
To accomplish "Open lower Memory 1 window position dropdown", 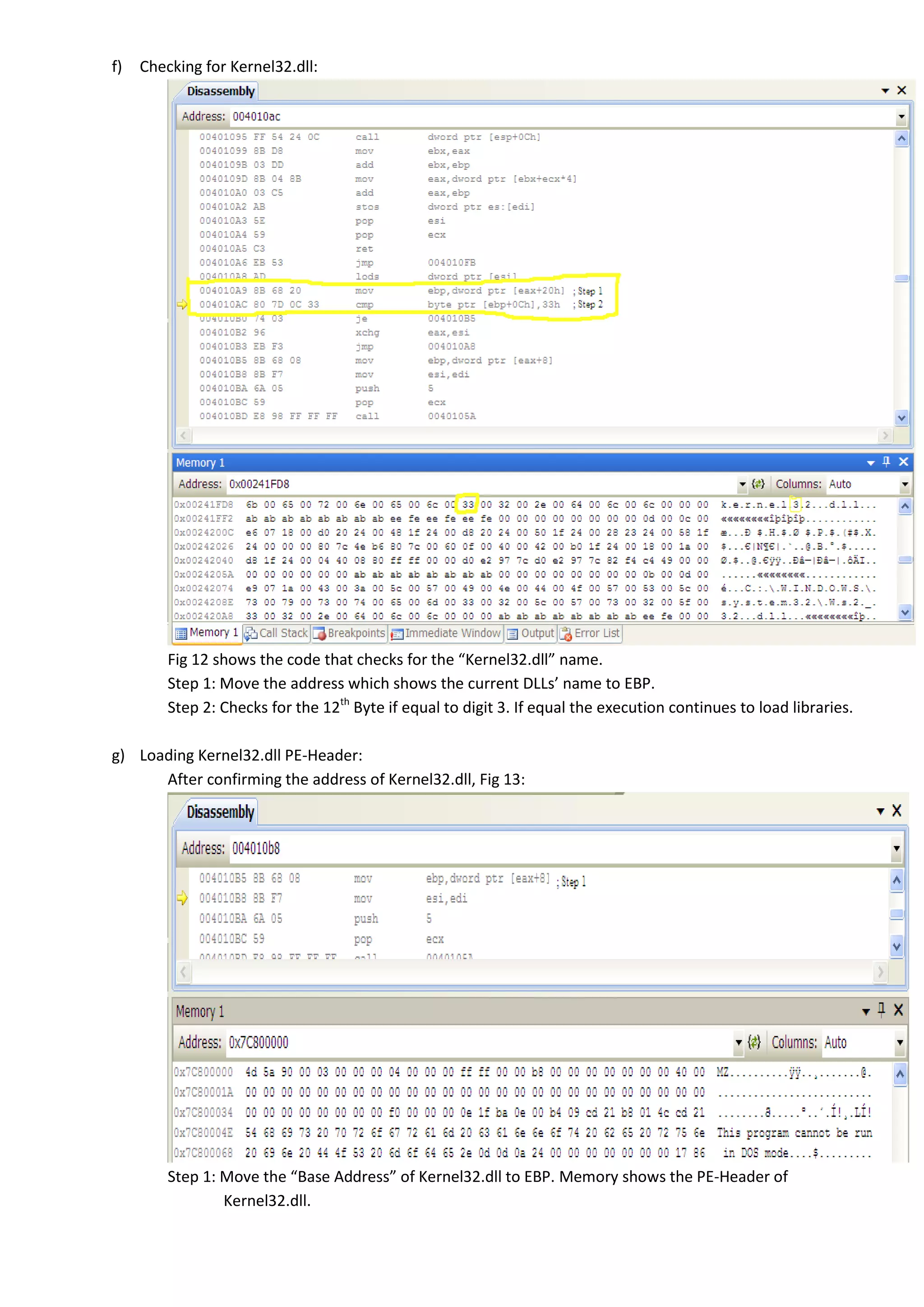I will point(865,1012).
